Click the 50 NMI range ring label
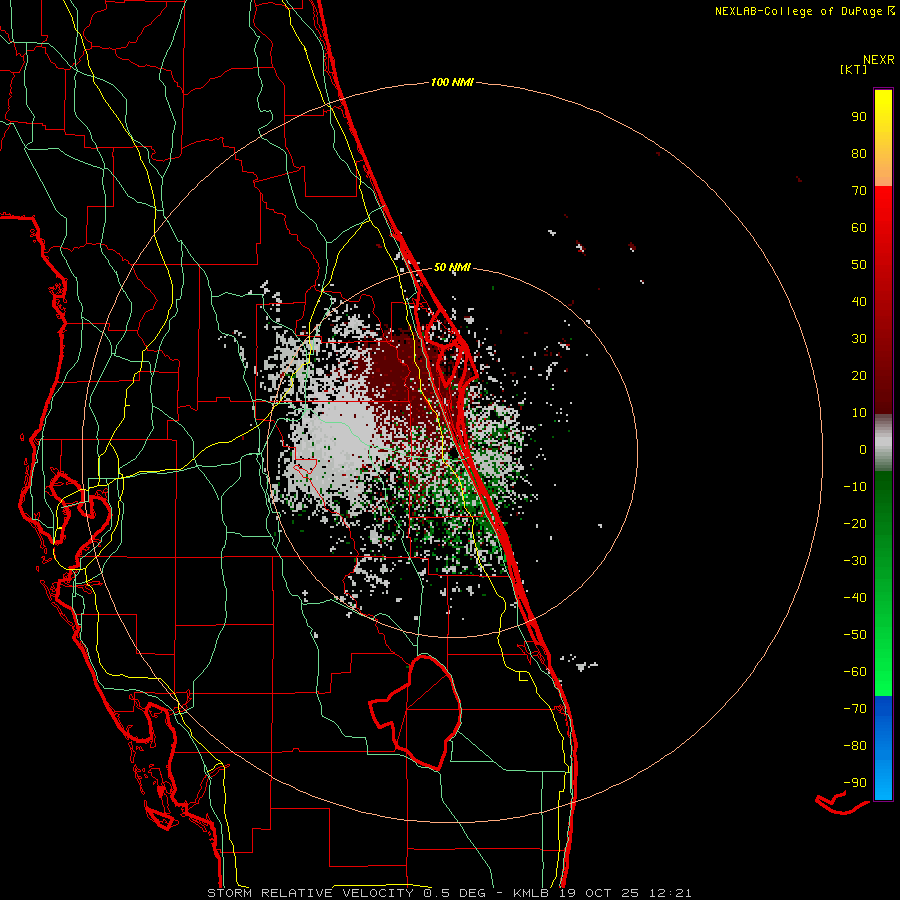Screen dimensions: 900x900 (x=452, y=267)
